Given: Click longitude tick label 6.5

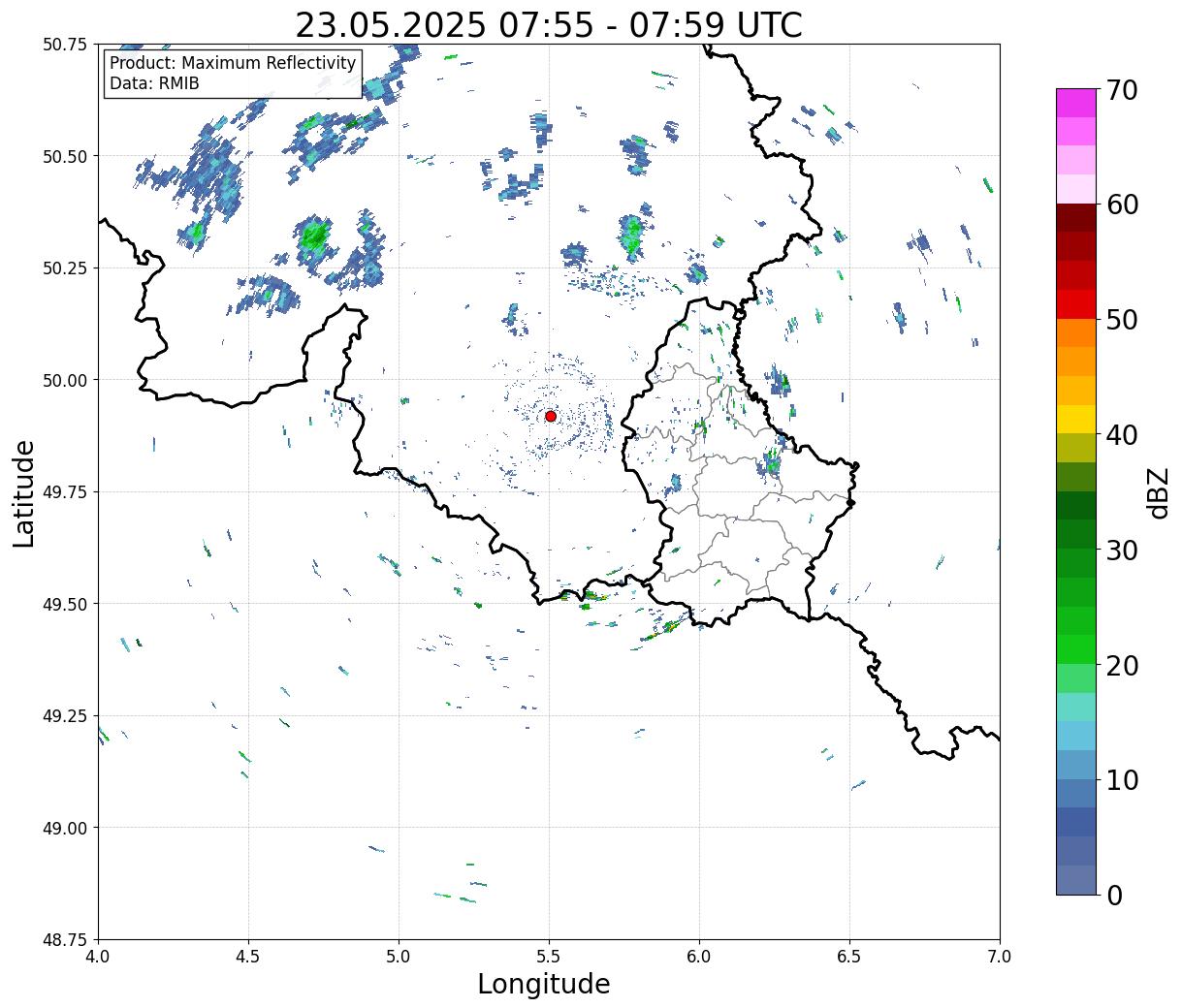Looking at the screenshot, I should click(849, 957).
